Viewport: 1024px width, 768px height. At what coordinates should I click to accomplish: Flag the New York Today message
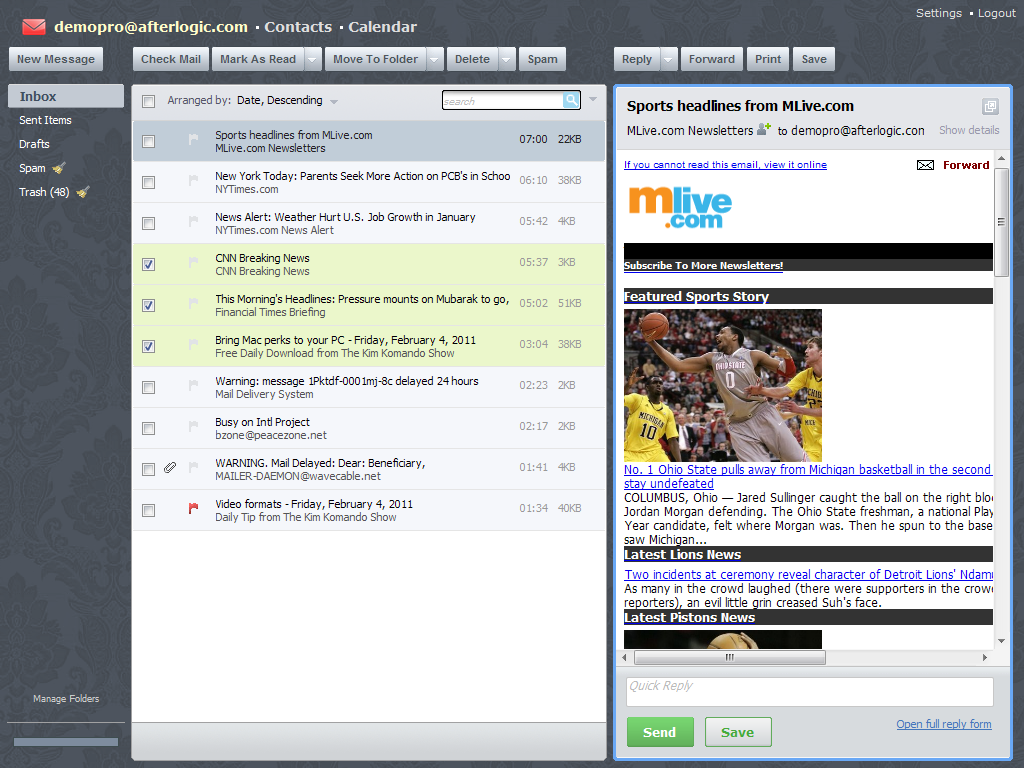194,181
